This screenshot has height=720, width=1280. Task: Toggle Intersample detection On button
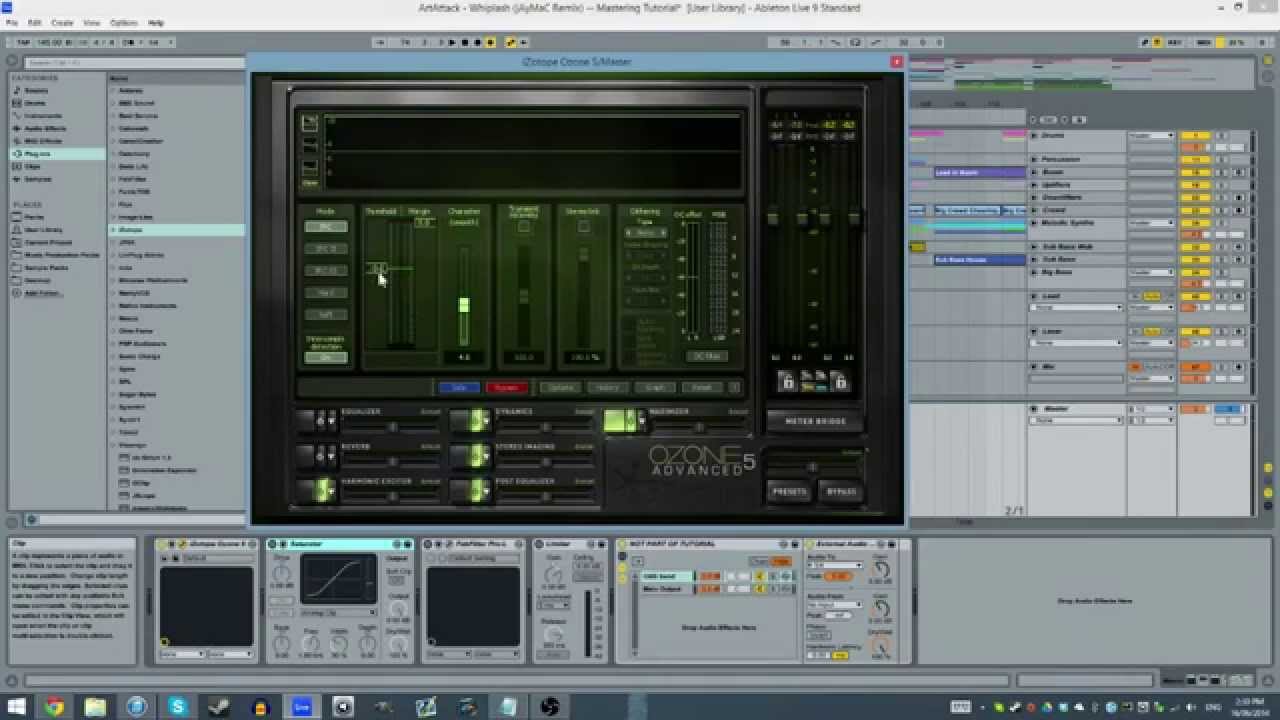326,357
